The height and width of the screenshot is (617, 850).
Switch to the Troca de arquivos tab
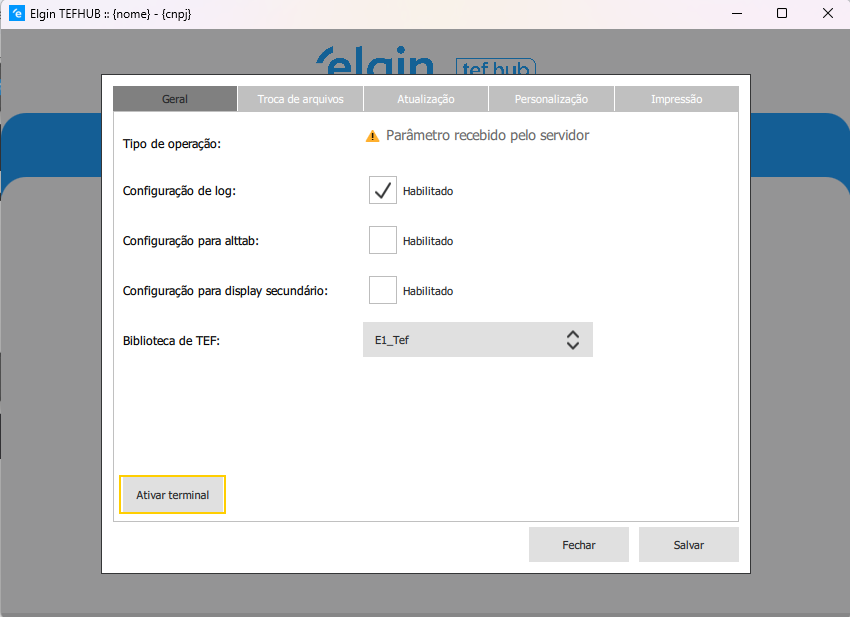pyautogui.click(x=300, y=99)
